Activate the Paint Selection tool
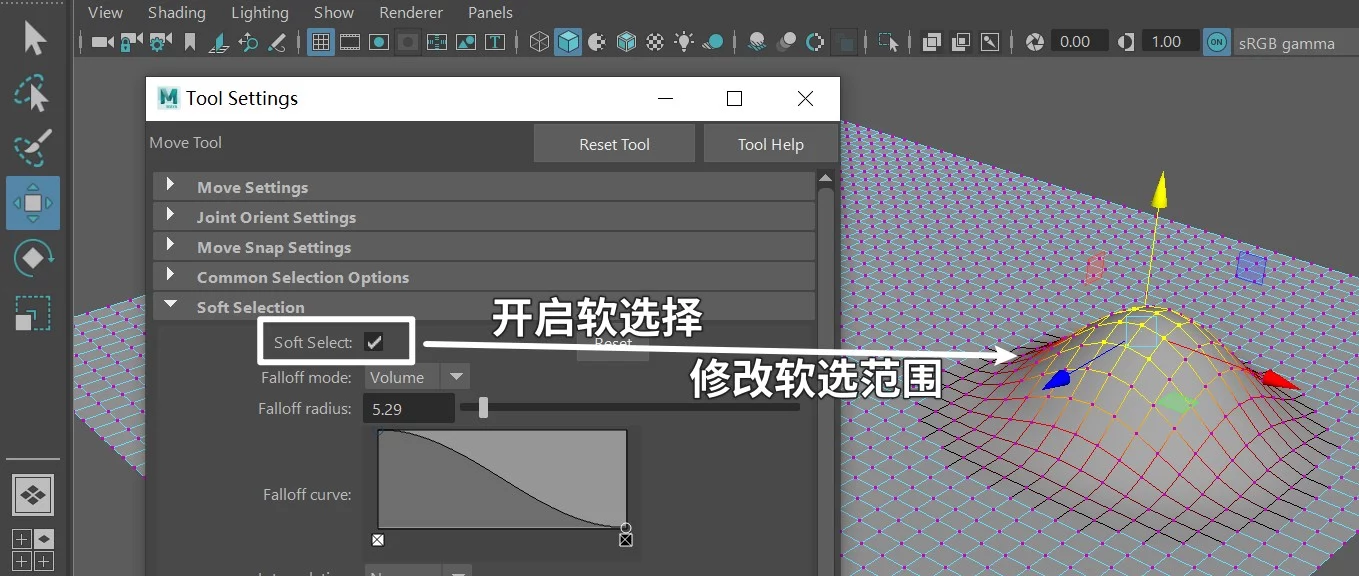The width and height of the screenshot is (1359, 576). 33,149
